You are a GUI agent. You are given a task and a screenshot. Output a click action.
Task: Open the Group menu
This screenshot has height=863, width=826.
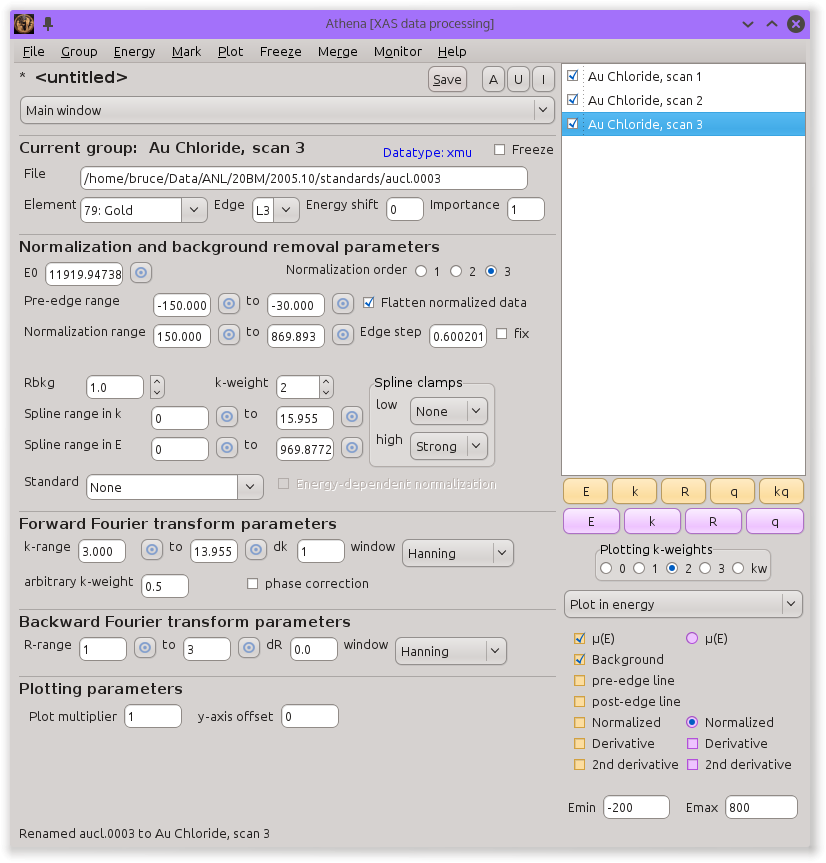pyautogui.click(x=79, y=52)
